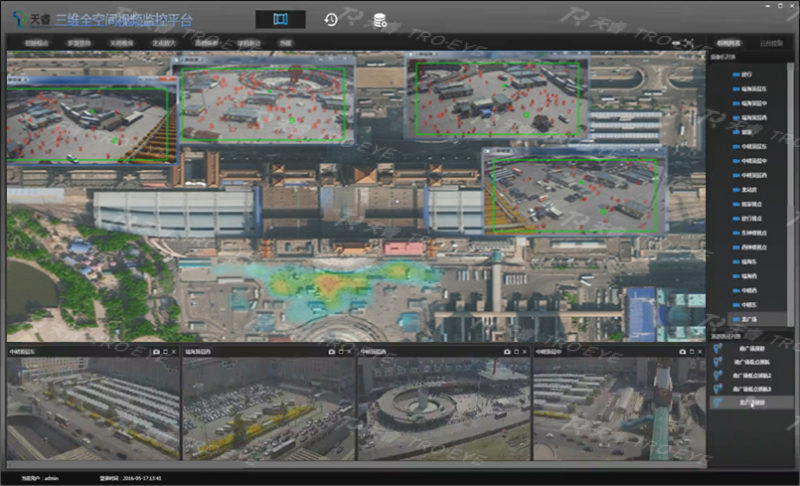The height and width of the screenshot is (486, 800).
Task: Click the snapshot camera icon on the fourth bottom video panel
Action: click(x=682, y=352)
